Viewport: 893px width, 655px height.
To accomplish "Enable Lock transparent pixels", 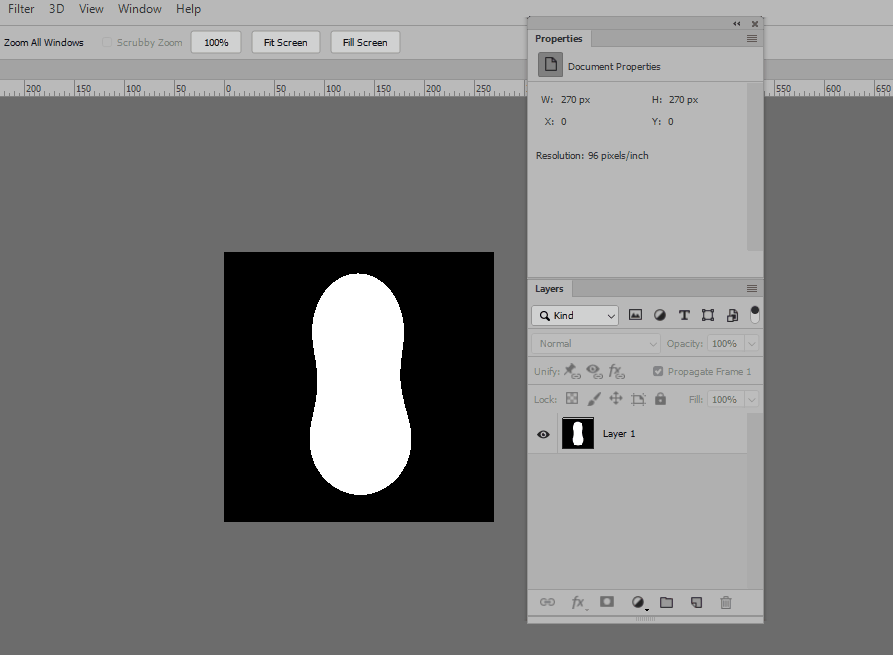I will [x=572, y=399].
